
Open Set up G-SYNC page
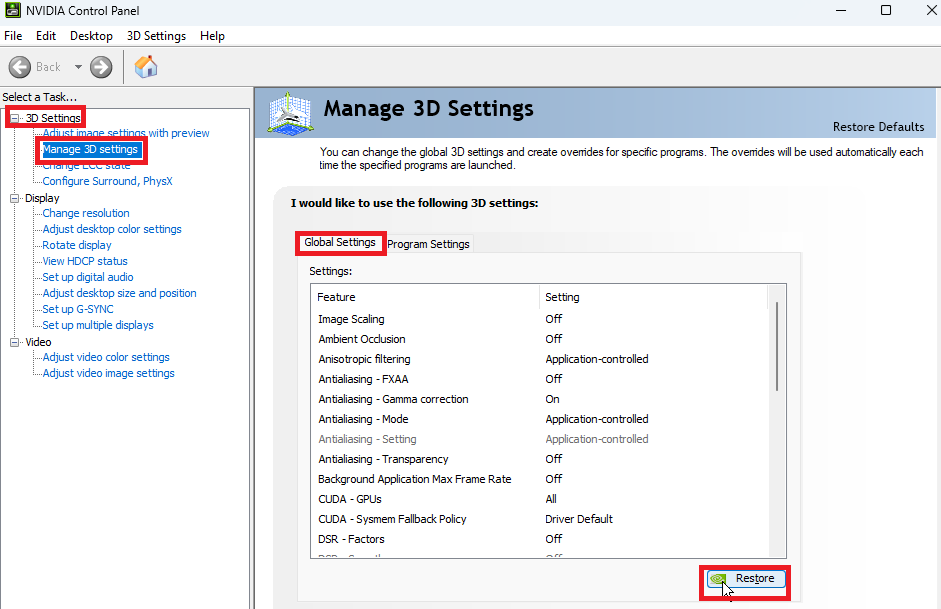(x=78, y=309)
